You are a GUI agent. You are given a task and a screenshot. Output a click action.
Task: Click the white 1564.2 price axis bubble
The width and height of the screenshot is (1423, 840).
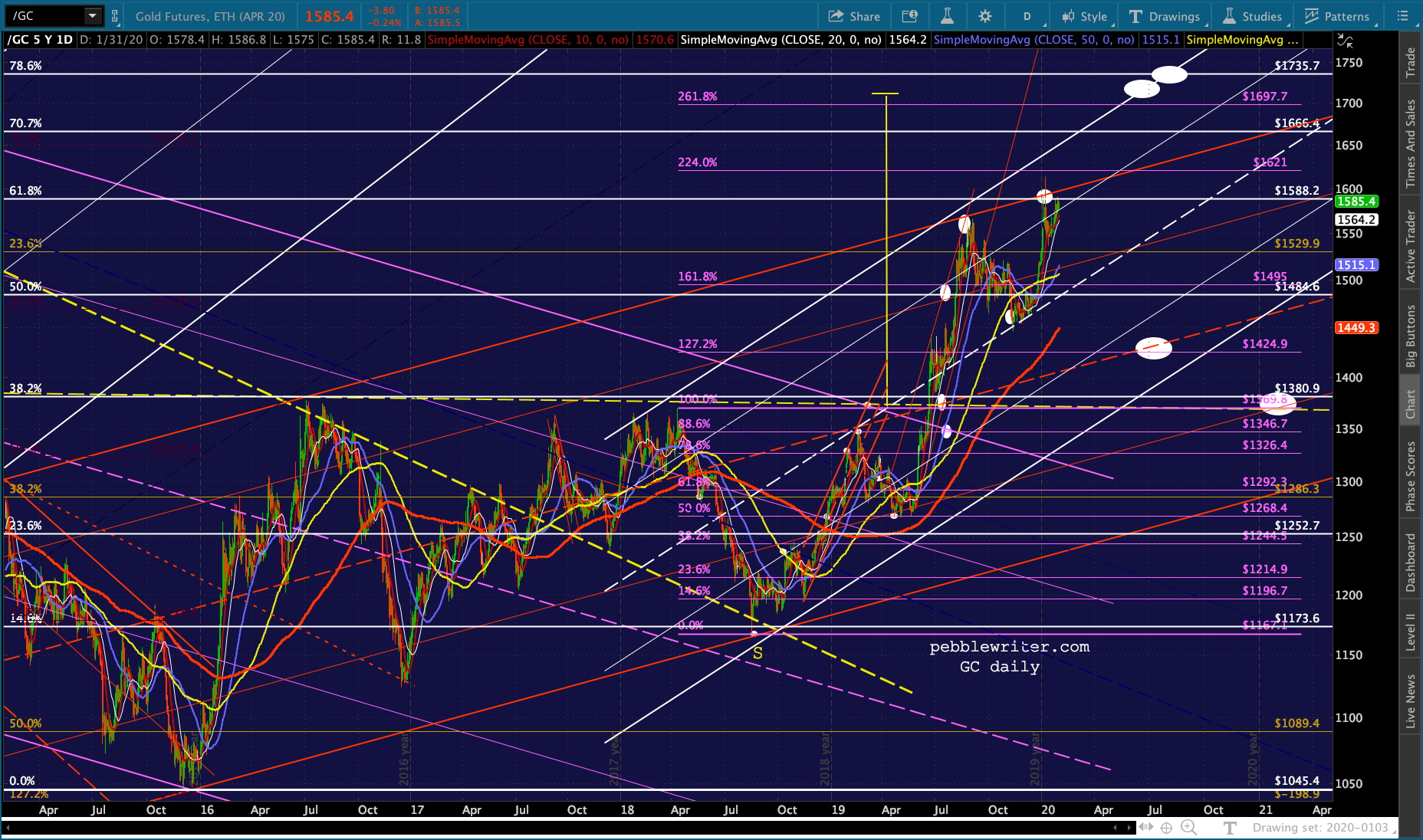(x=1356, y=220)
